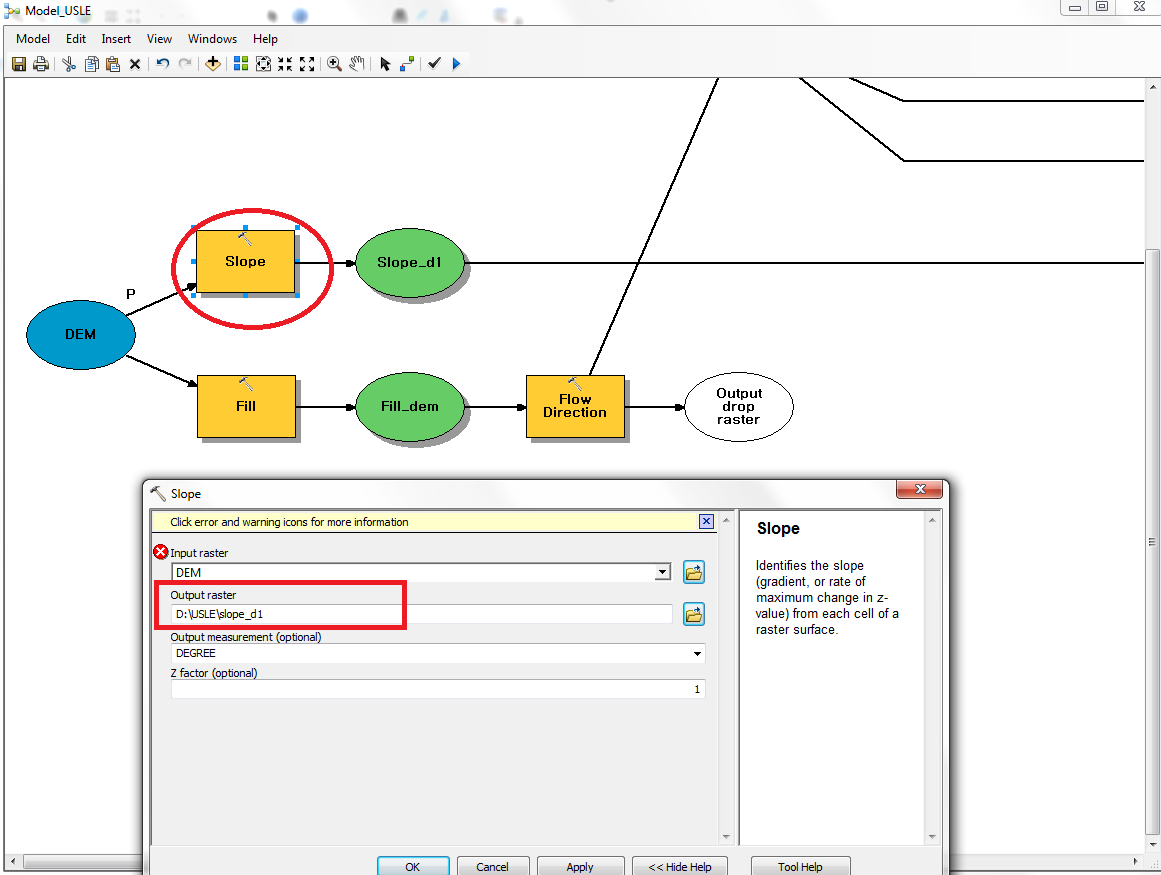Add data or tool to model
This screenshot has height=875, width=1161.
click(x=213, y=64)
